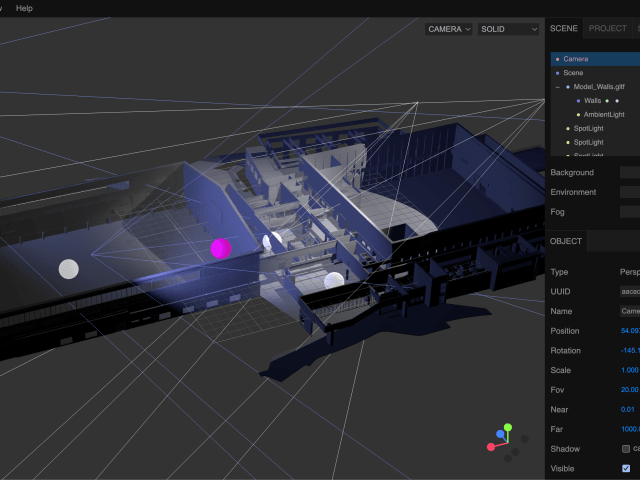This screenshot has width=640, height=480.
Task: Select Camera in the scene outliner
Action: coord(595,59)
